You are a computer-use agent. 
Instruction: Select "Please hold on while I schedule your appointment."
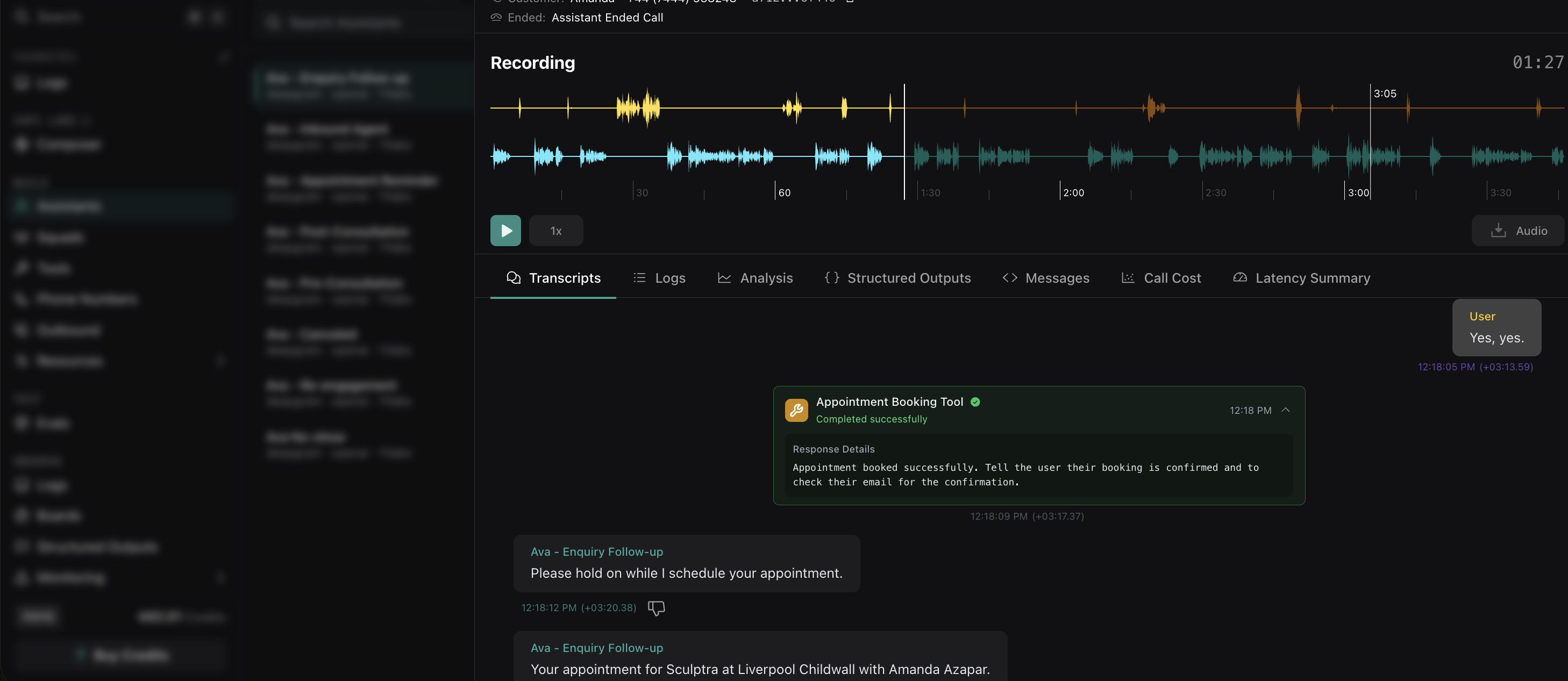686,574
